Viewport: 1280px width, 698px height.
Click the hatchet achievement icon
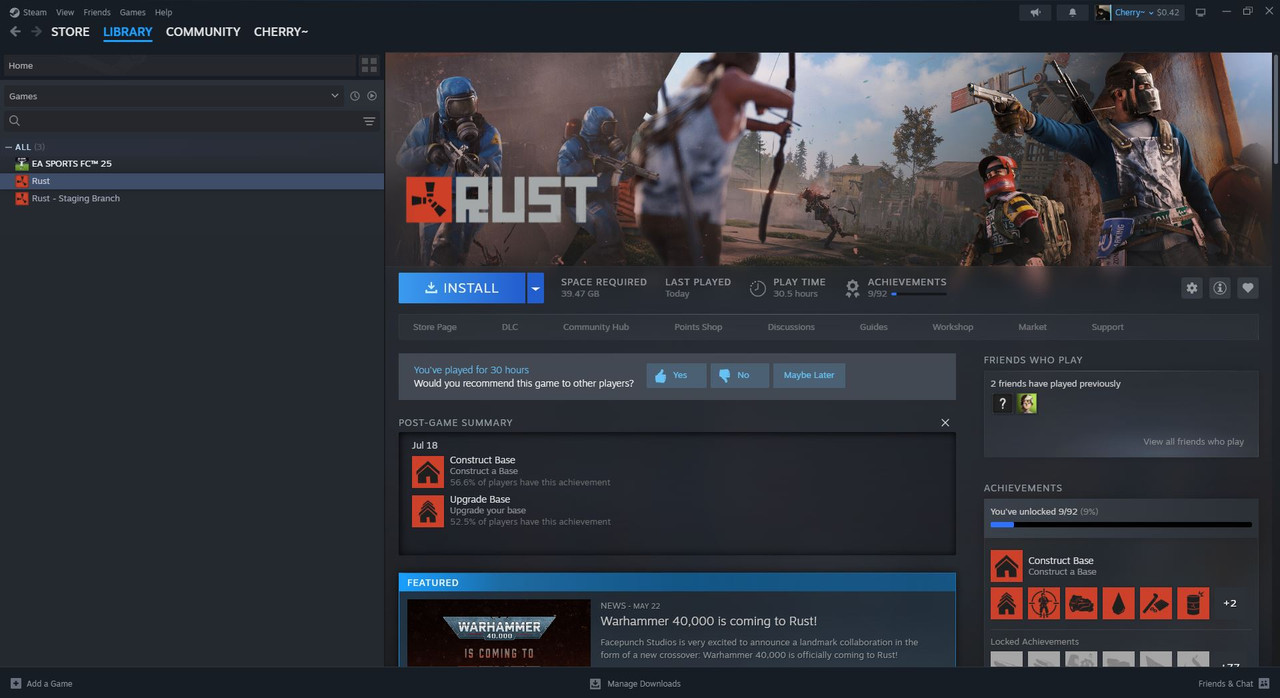pyautogui.click(x=1155, y=603)
